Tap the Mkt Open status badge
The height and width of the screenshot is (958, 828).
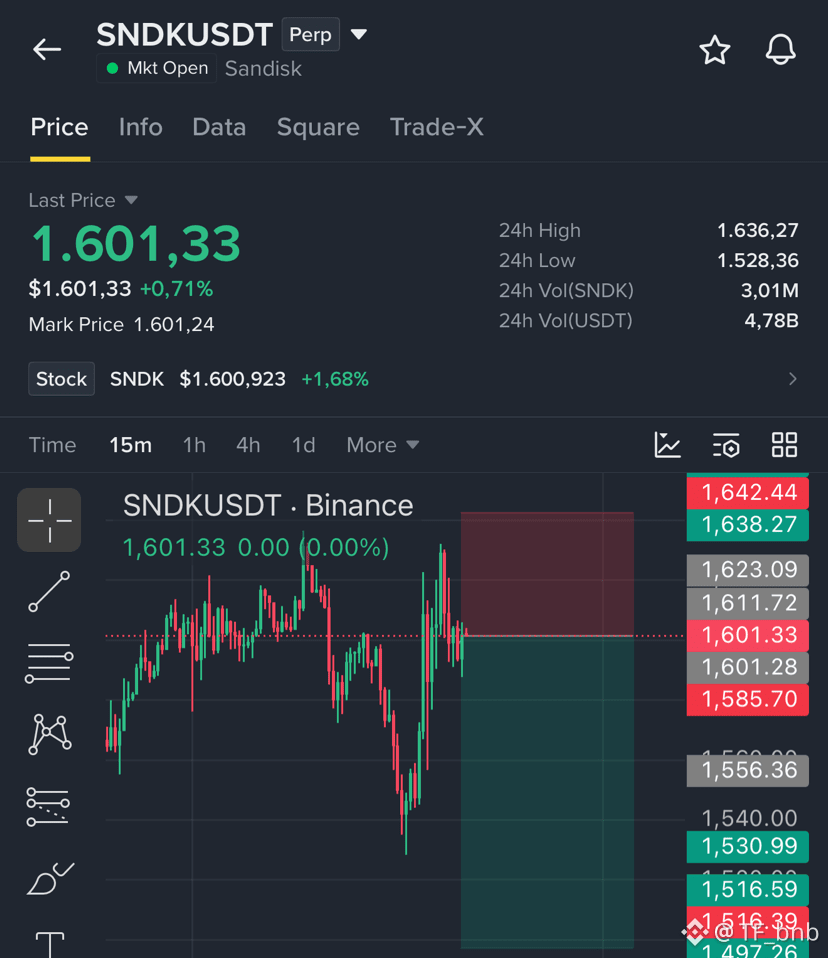pos(156,68)
